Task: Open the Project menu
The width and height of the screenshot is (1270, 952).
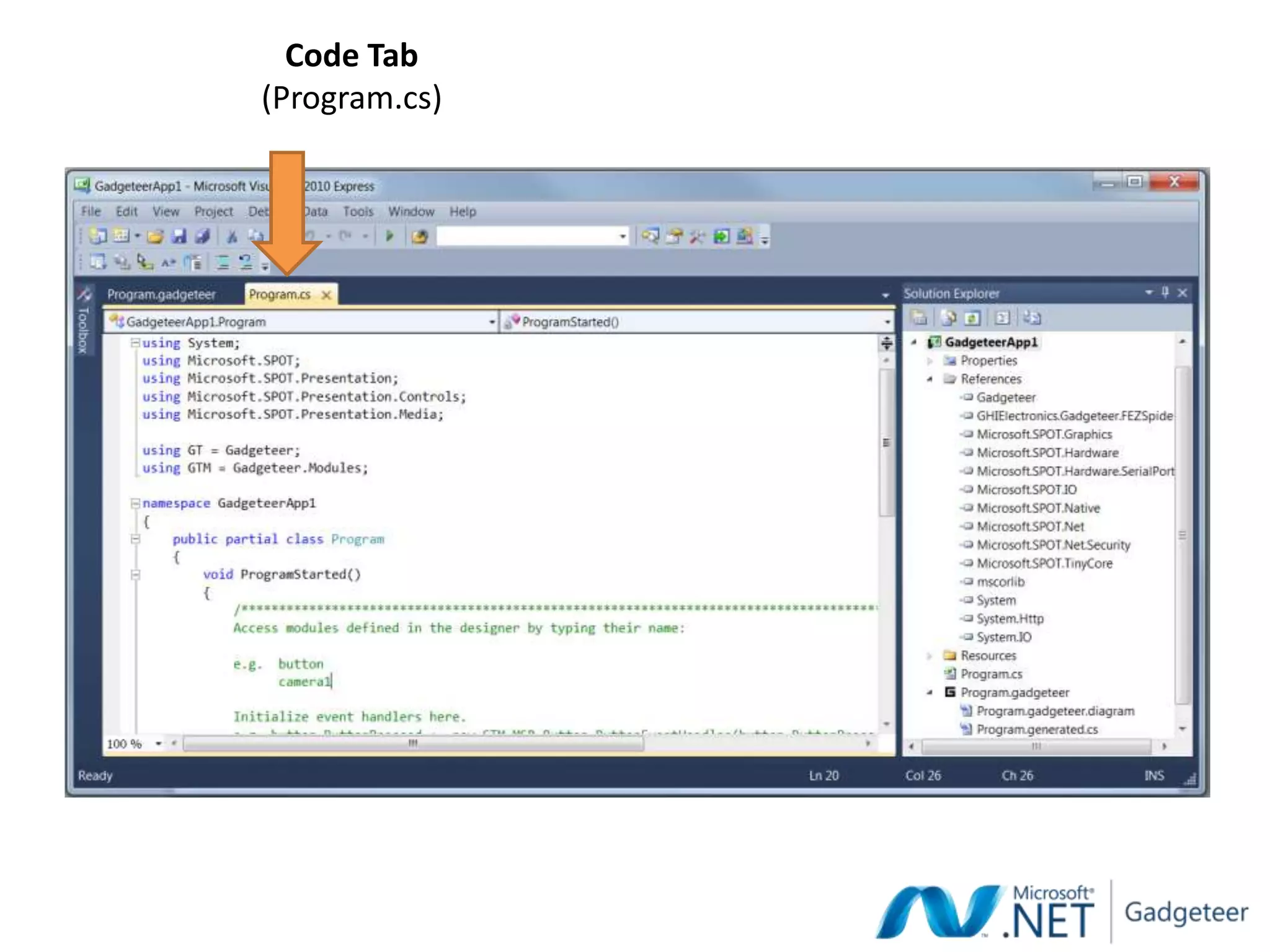Action: click(213, 211)
